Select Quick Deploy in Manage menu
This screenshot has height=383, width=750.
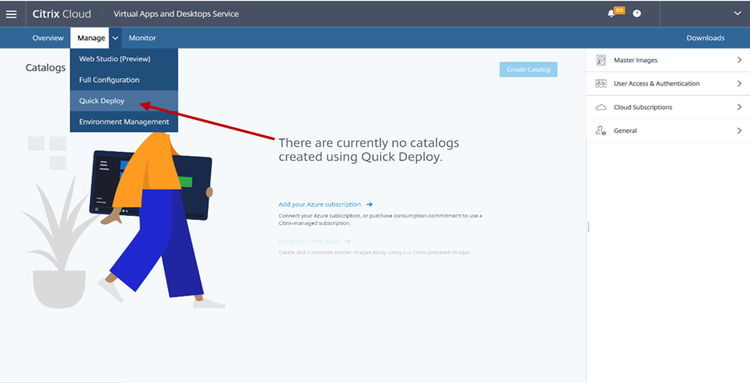124,101
